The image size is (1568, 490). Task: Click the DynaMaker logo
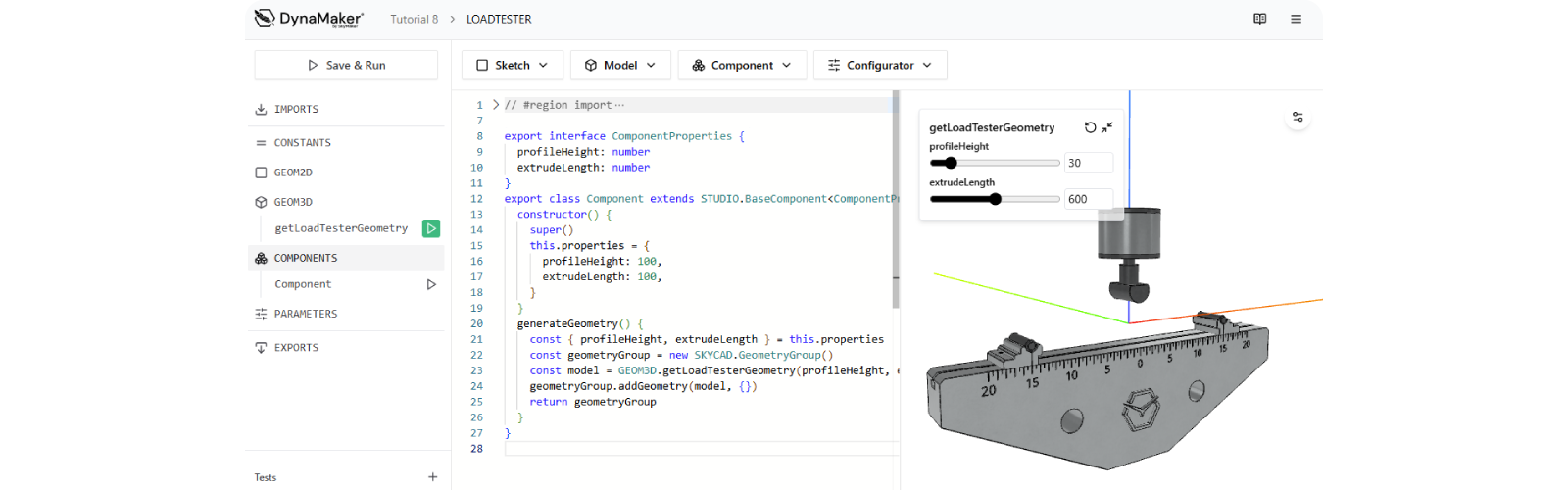coord(309,19)
